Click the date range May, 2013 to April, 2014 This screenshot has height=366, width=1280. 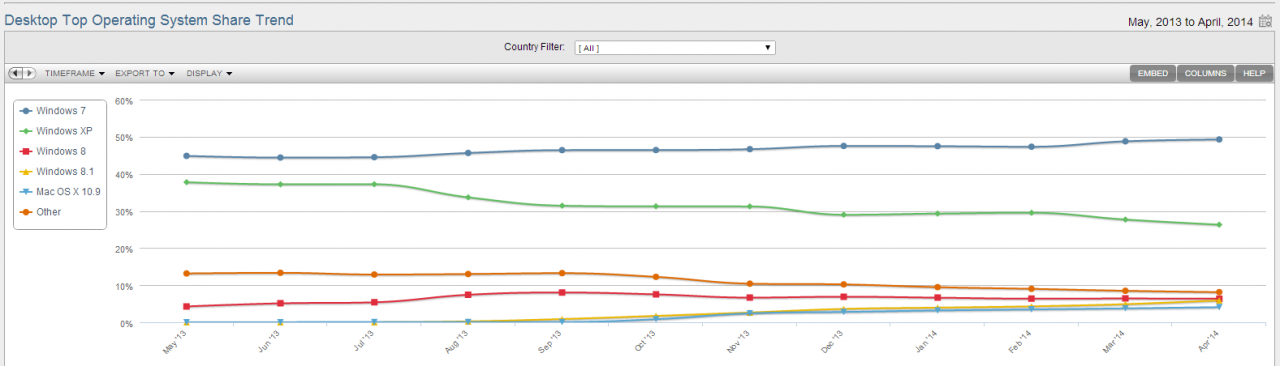[1191, 21]
